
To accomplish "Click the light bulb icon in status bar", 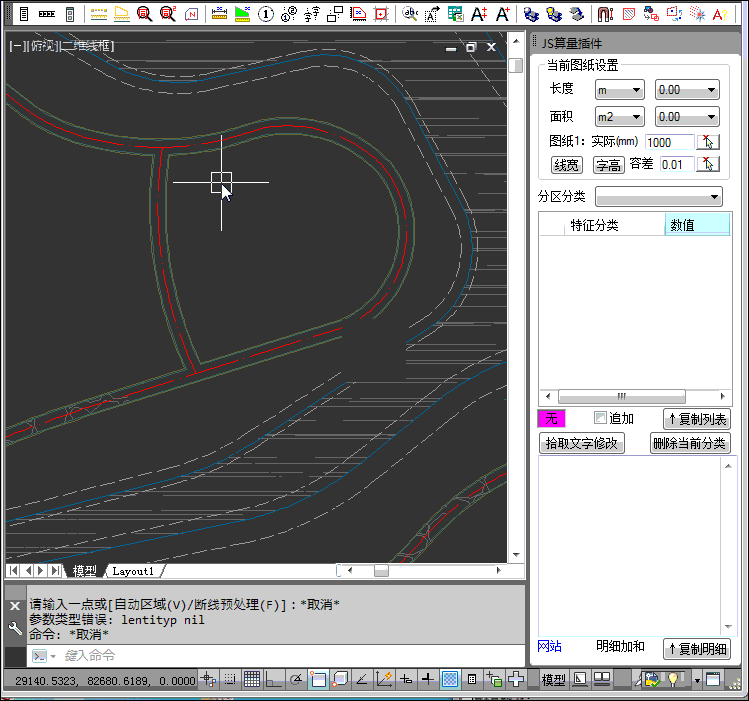I will [x=674, y=680].
